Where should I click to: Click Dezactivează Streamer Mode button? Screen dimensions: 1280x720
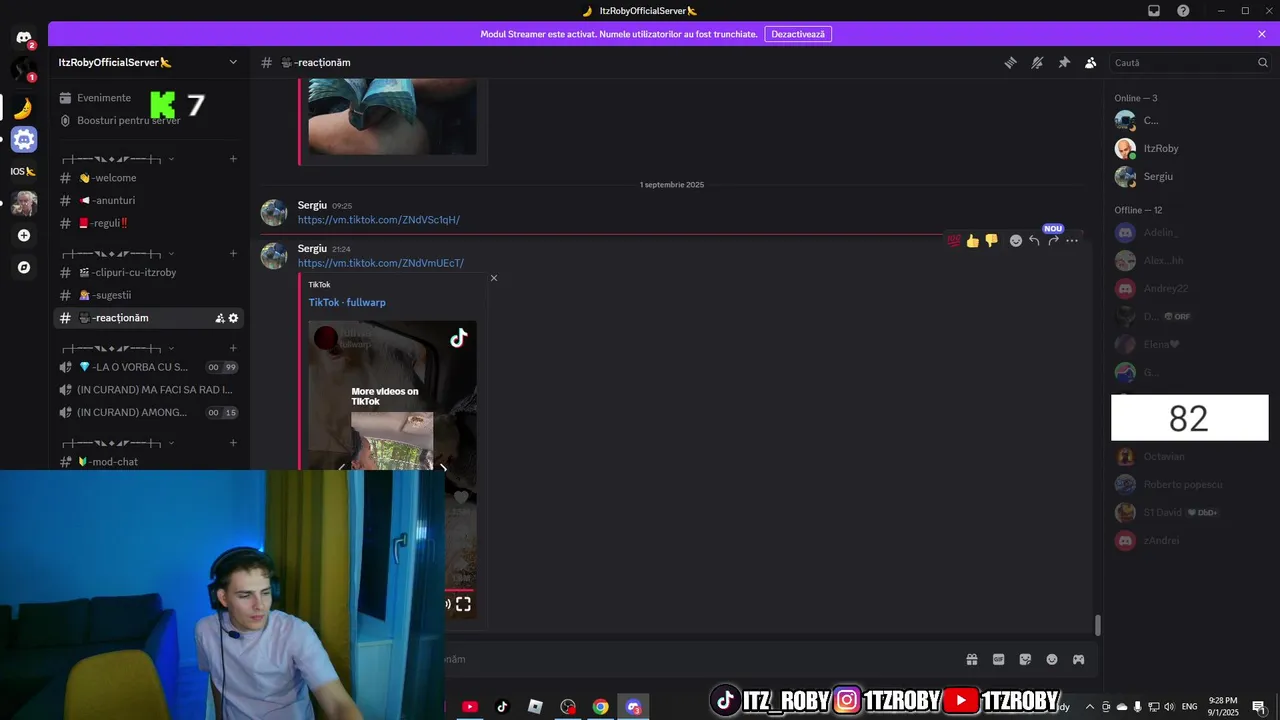(x=798, y=34)
